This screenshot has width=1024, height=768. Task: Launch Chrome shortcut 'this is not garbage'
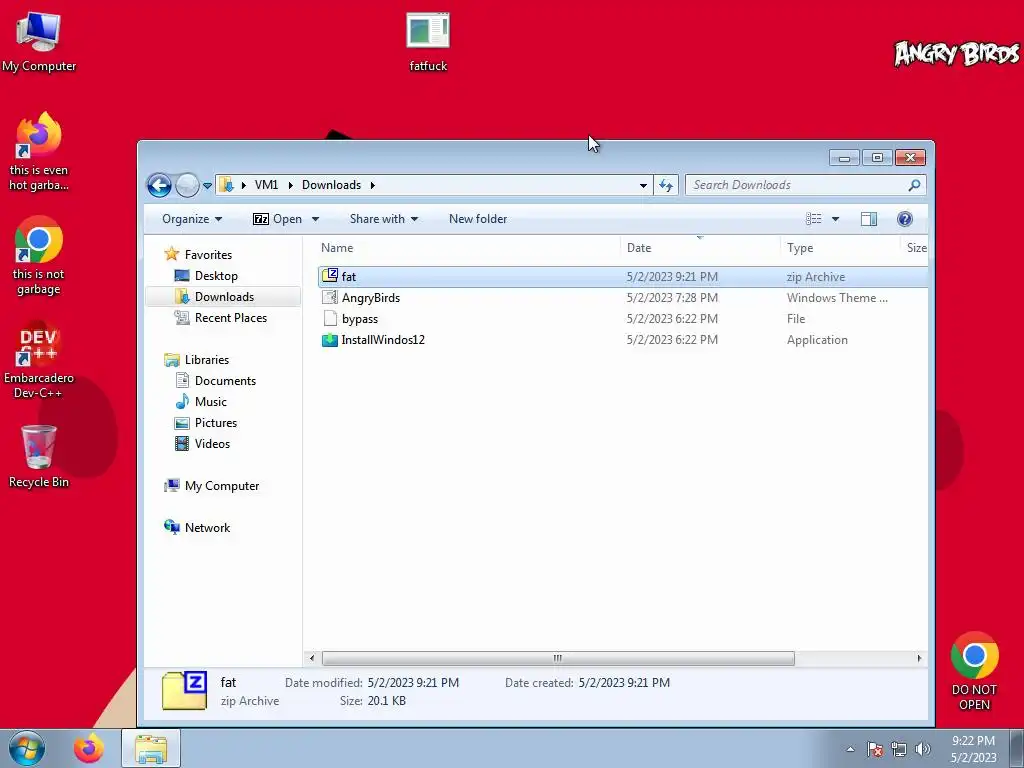(x=39, y=255)
